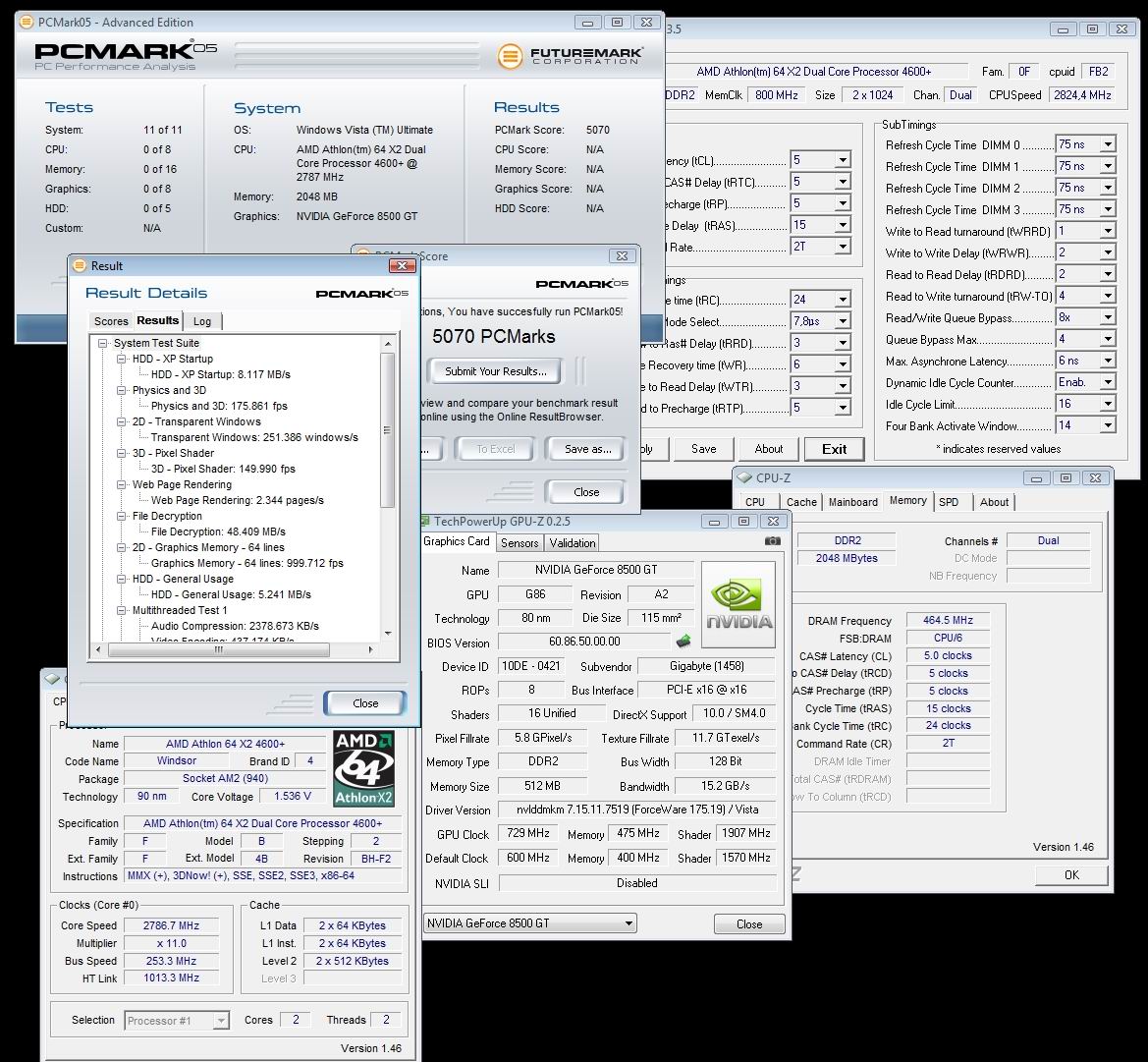The width and height of the screenshot is (1148, 1062).
Task: Open the About tab in CPU-Z
Action: (x=994, y=502)
